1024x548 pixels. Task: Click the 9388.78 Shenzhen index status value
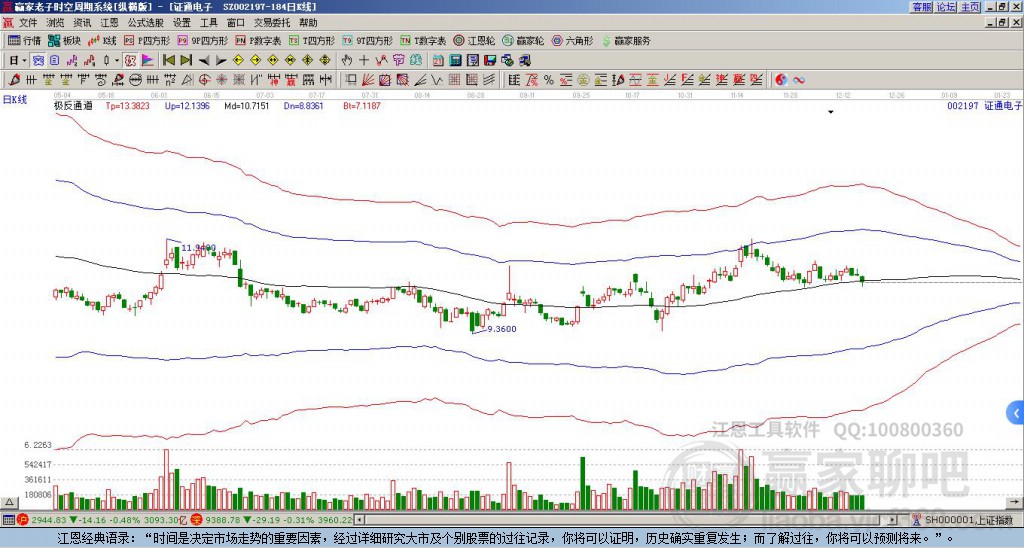pos(223,520)
